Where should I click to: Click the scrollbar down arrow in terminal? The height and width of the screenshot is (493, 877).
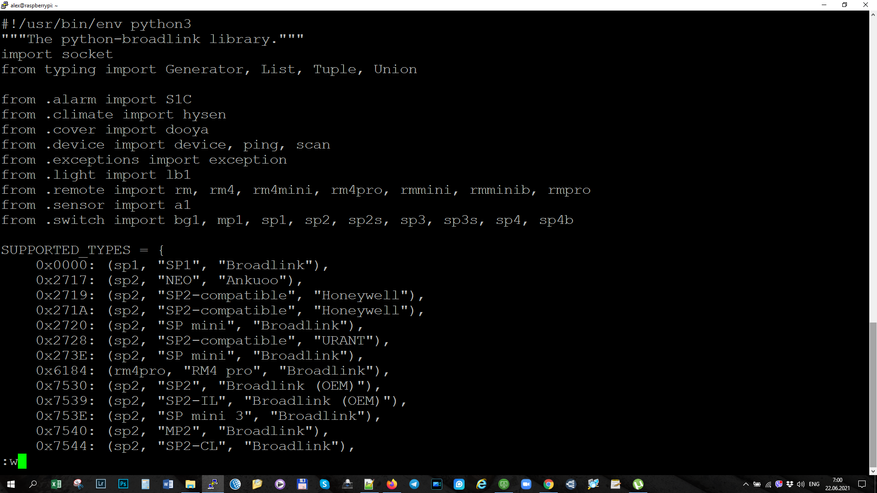873,471
